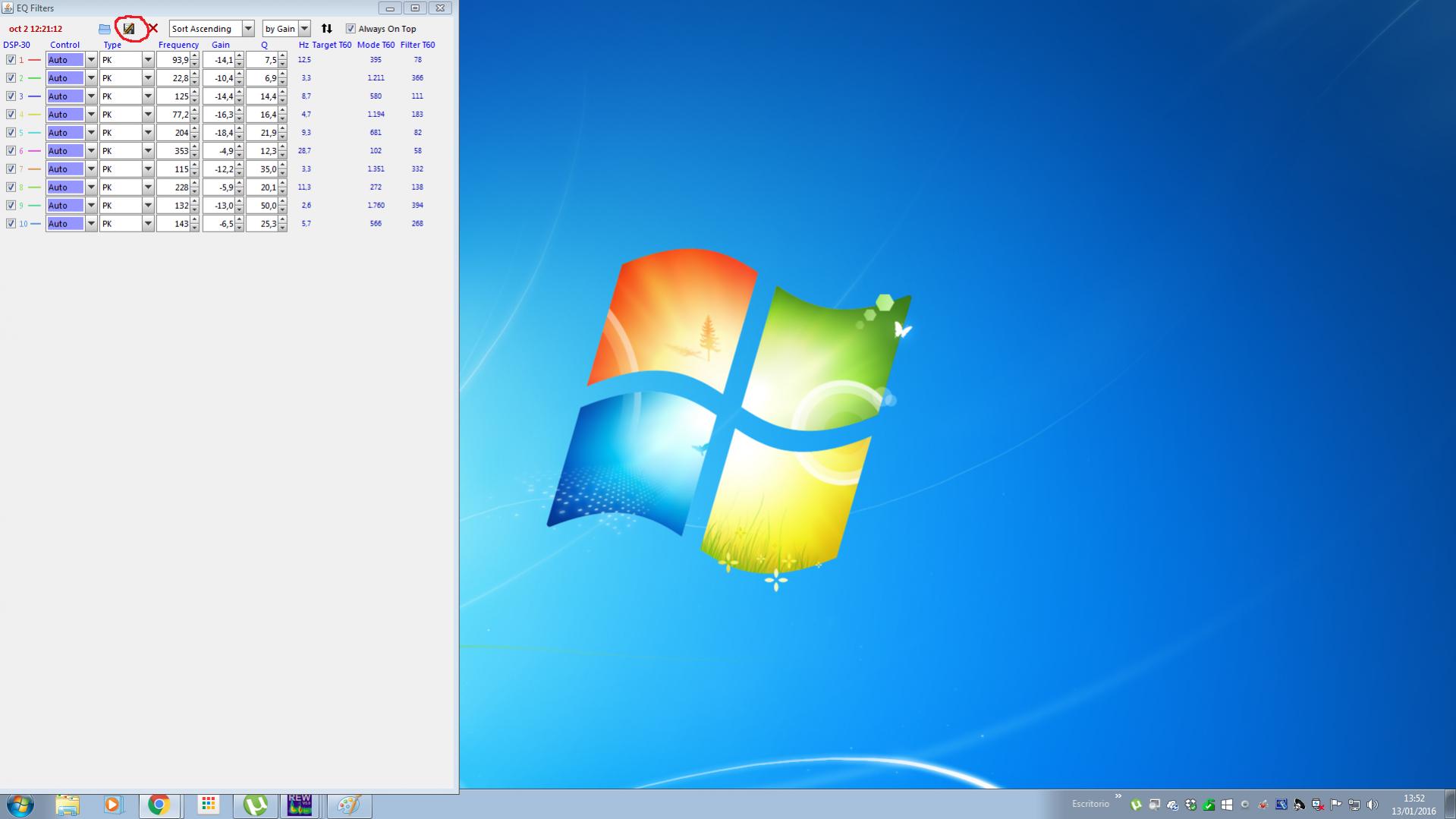Open the colorful grid app in taskbar

(x=209, y=804)
